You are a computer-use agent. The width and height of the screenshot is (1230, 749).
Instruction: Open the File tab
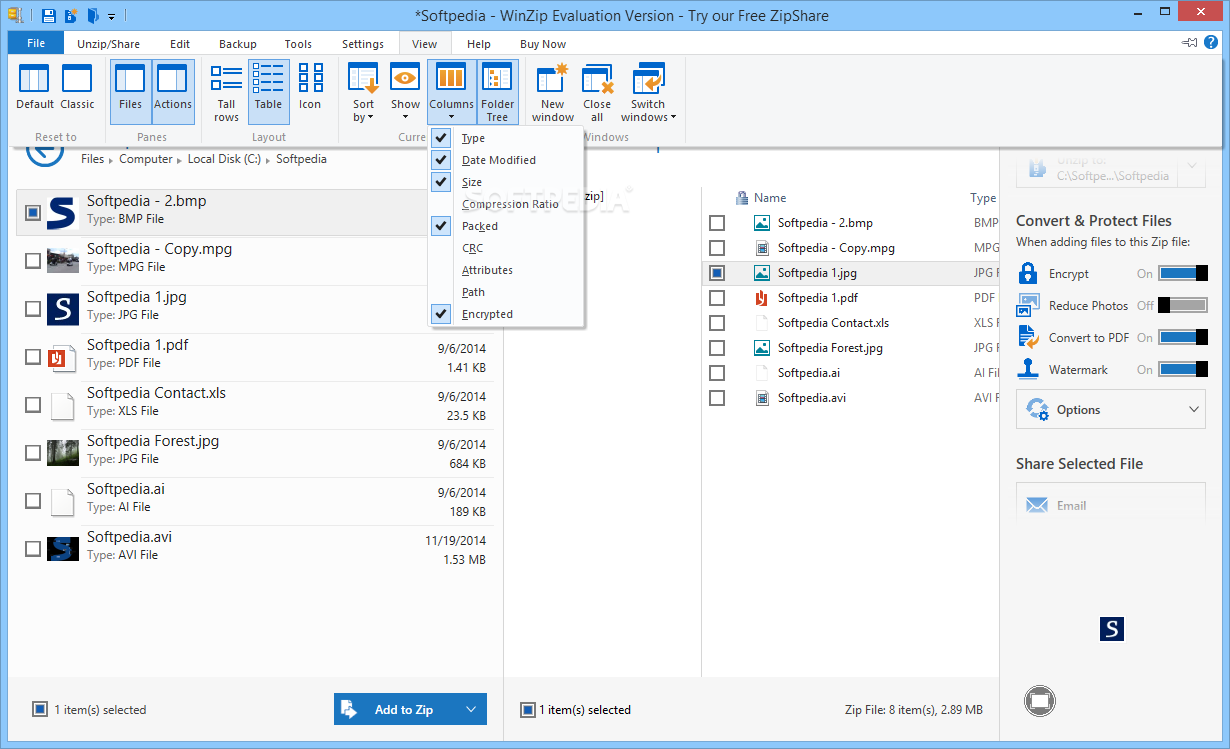point(36,43)
